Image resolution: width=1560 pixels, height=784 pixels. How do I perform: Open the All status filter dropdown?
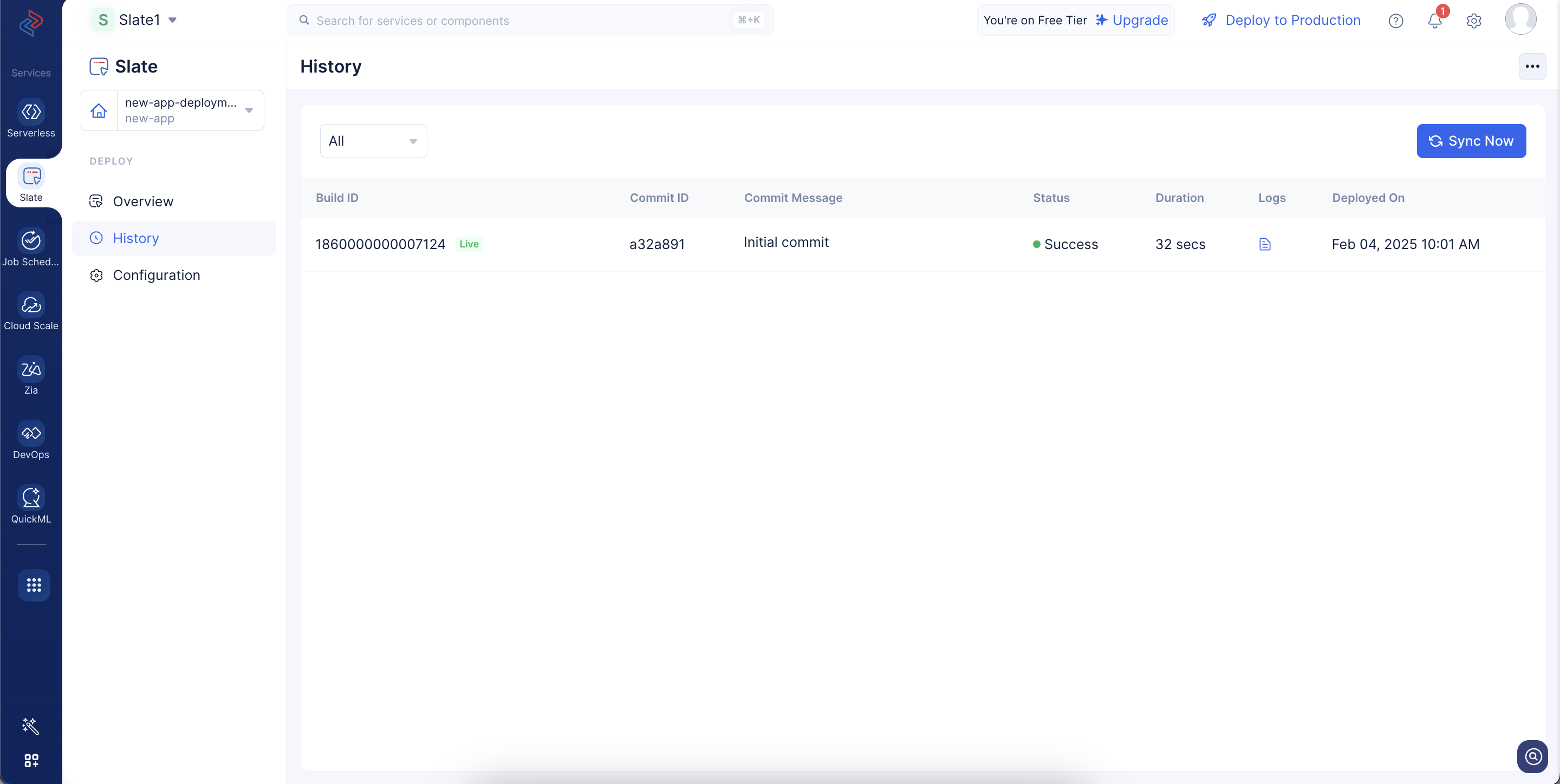(x=373, y=141)
